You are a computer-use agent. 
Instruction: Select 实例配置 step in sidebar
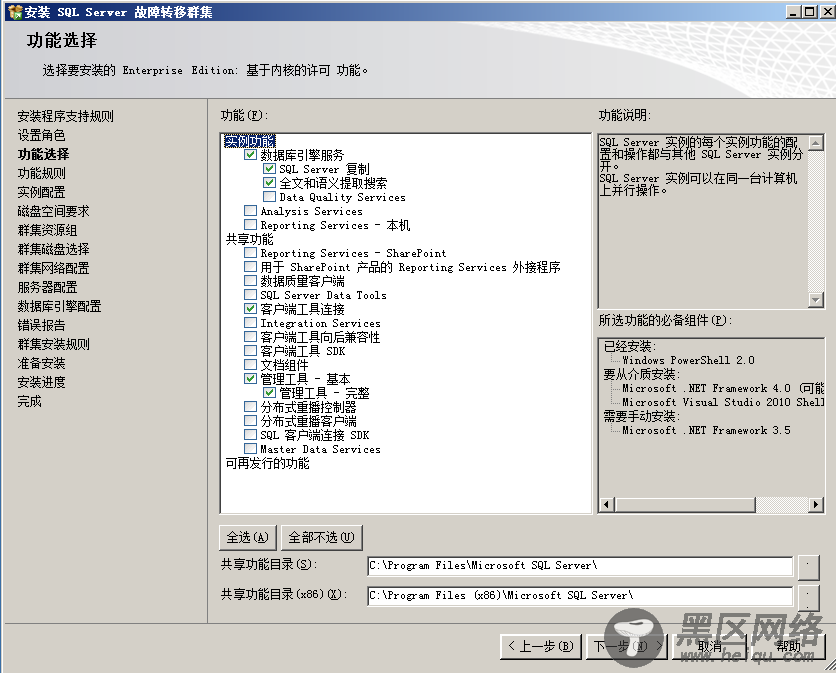(41, 193)
